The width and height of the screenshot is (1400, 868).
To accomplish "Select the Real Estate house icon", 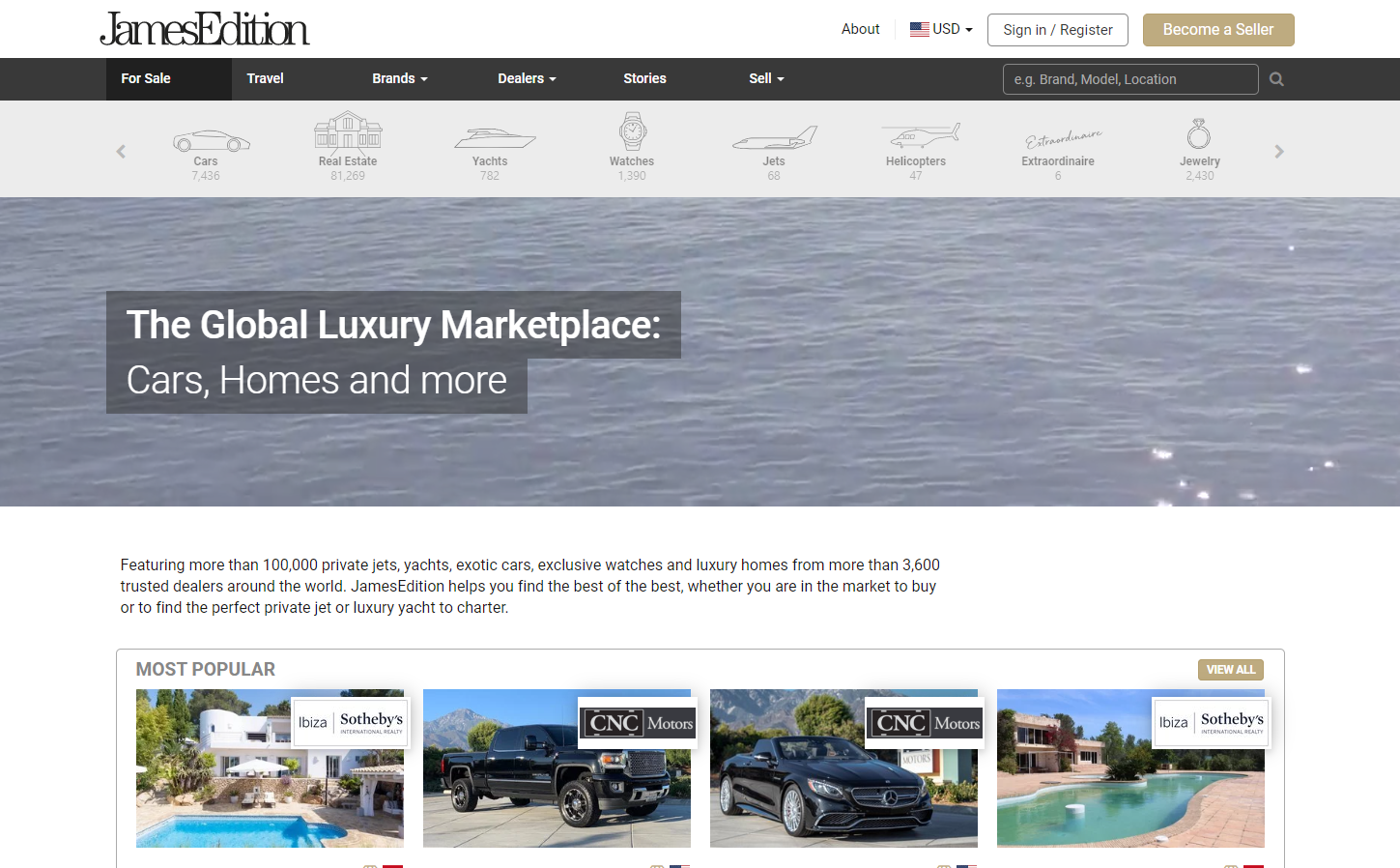I will (348, 131).
